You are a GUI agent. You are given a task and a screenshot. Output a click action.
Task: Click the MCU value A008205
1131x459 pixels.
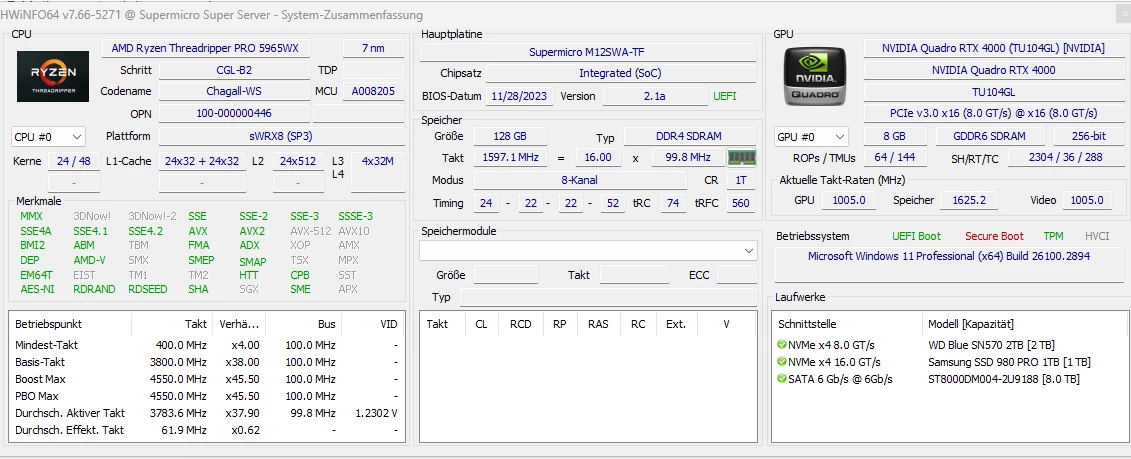373,92
